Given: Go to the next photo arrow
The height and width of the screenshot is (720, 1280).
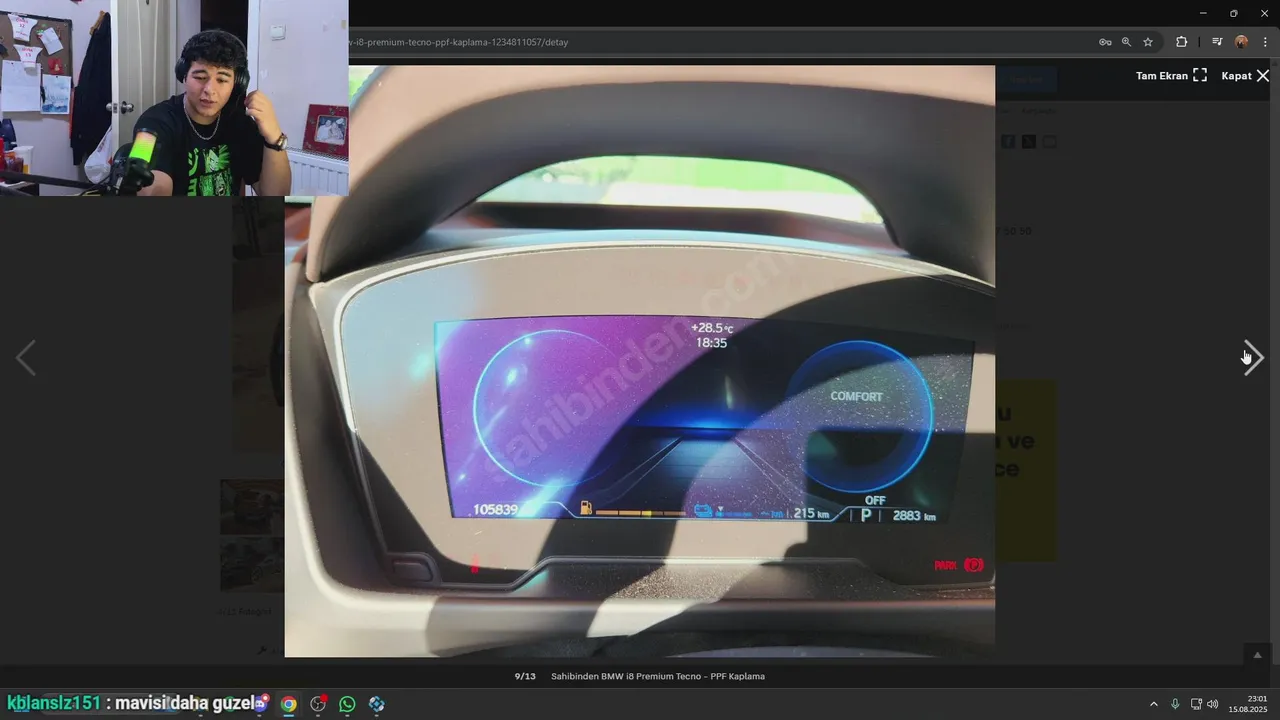Looking at the screenshot, I should [x=1253, y=358].
